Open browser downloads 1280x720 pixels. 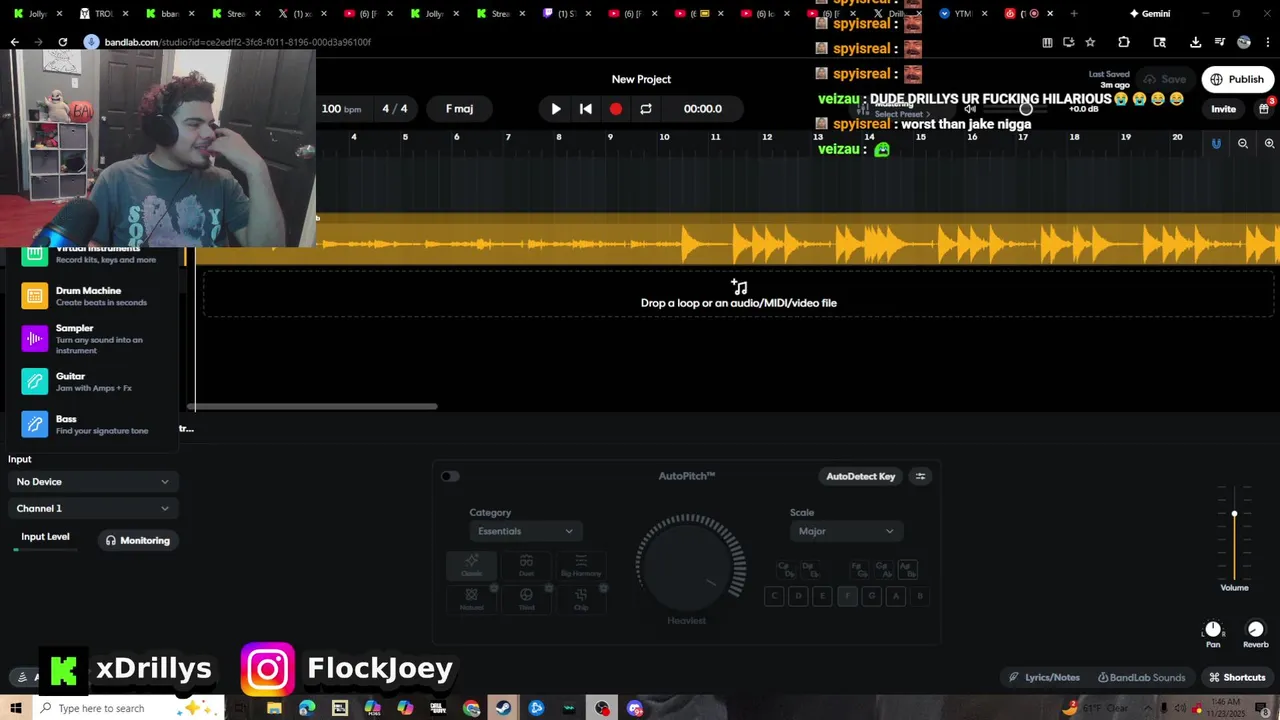tap(1195, 42)
